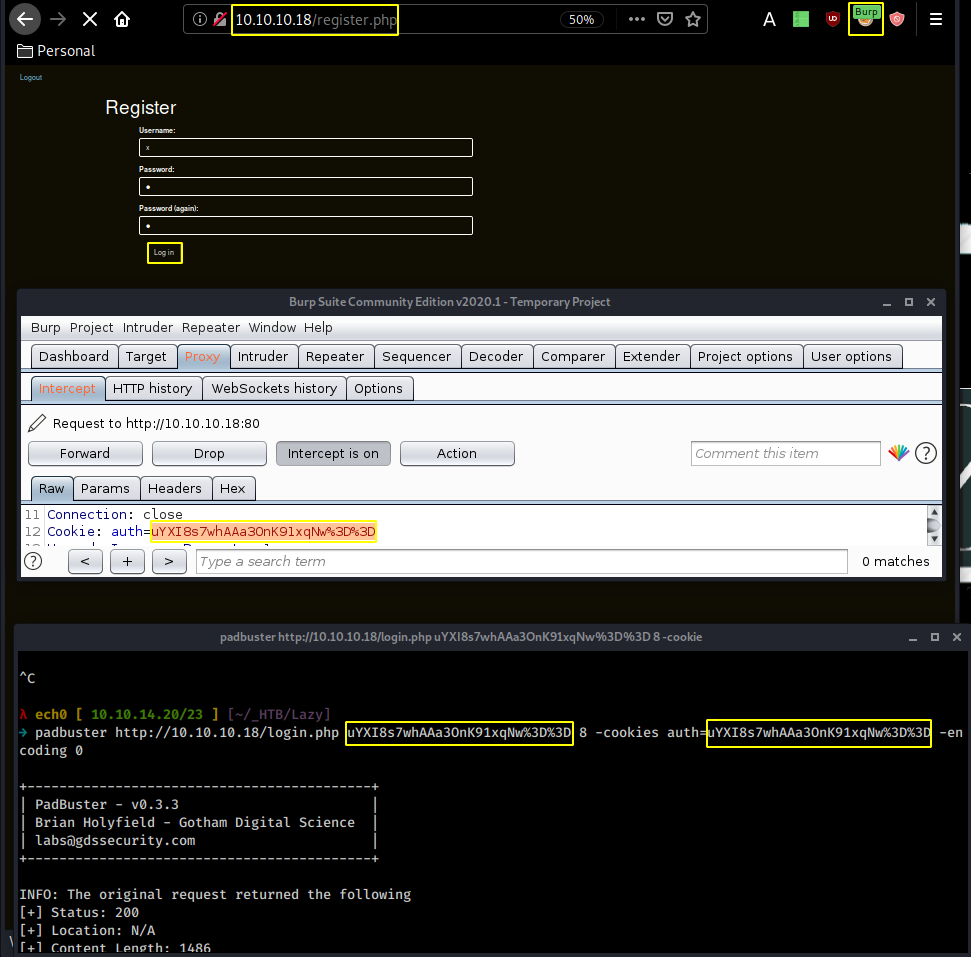Switch to Params request view
This screenshot has height=957, width=971.
point(105,488)
